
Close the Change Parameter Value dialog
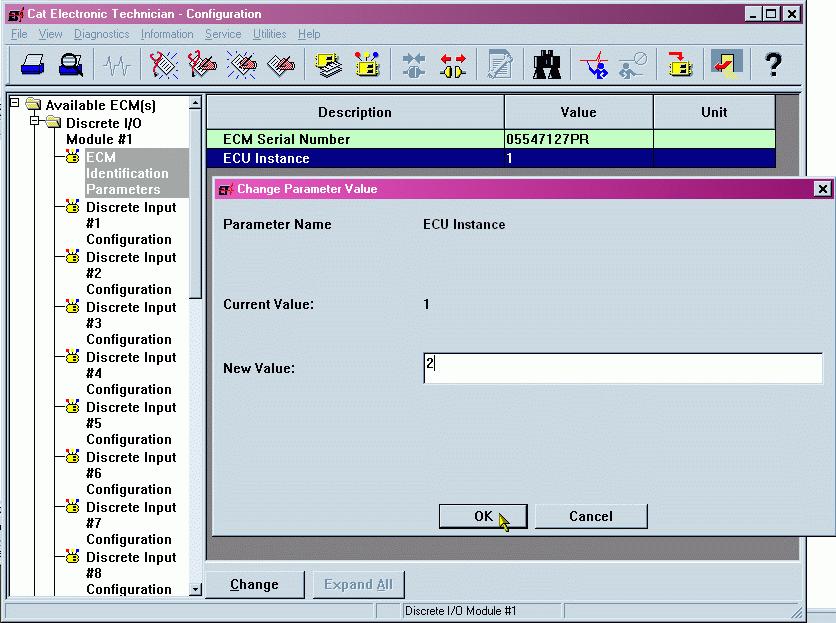click(823, 189)
